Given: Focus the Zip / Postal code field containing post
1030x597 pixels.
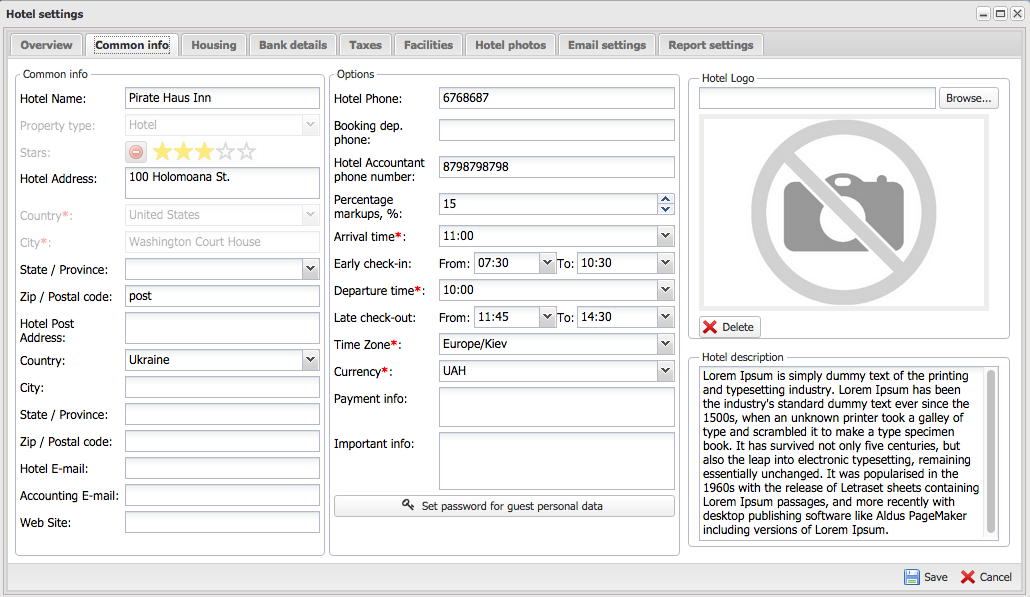Looking at the screenshot, I should coord(222,296).
